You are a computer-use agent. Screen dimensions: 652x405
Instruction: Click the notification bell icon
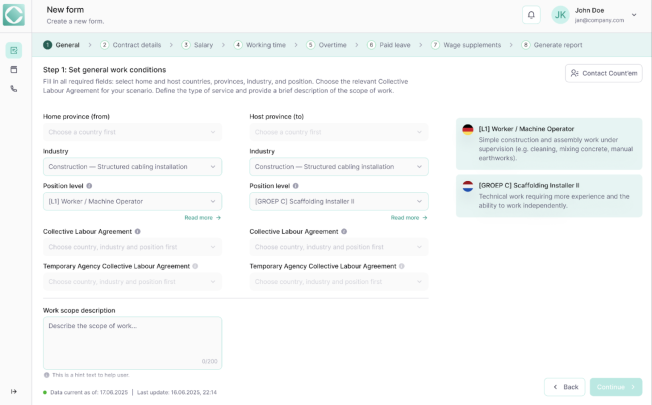(x=531, y=15)
